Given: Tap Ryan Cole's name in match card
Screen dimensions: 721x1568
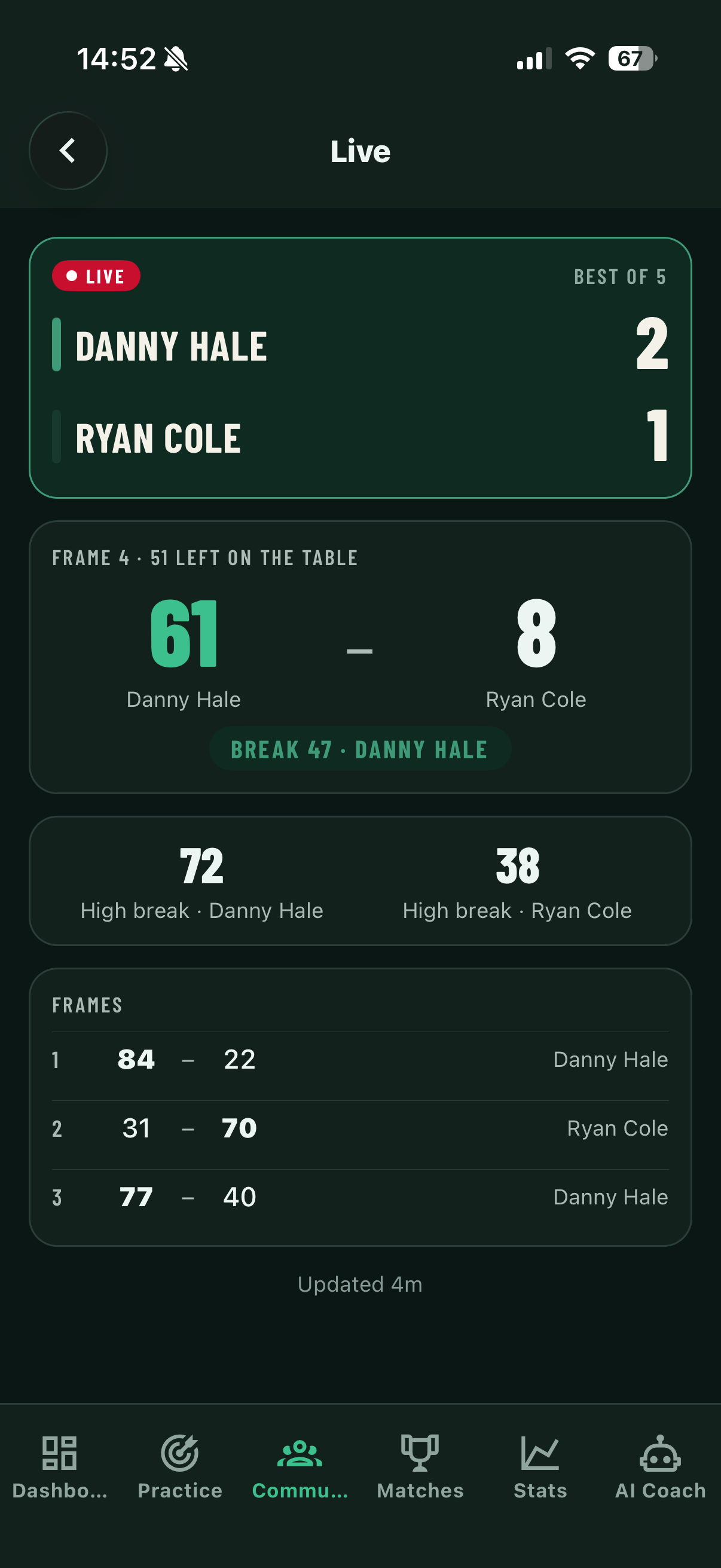Looking at the screenshot, I should [x=158, y=438].
